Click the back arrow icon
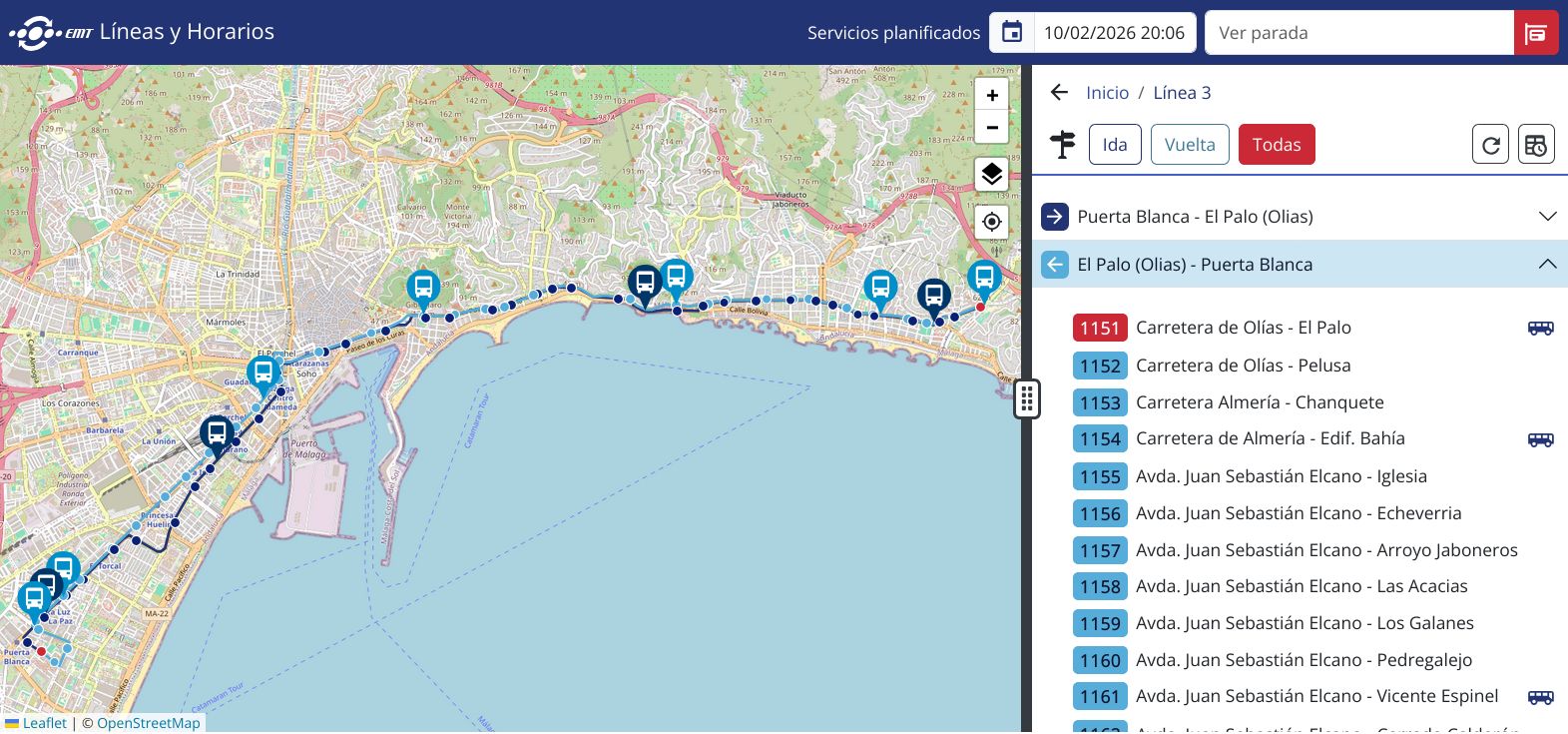The image size is (1568, 734). (x=1059, y=93)
